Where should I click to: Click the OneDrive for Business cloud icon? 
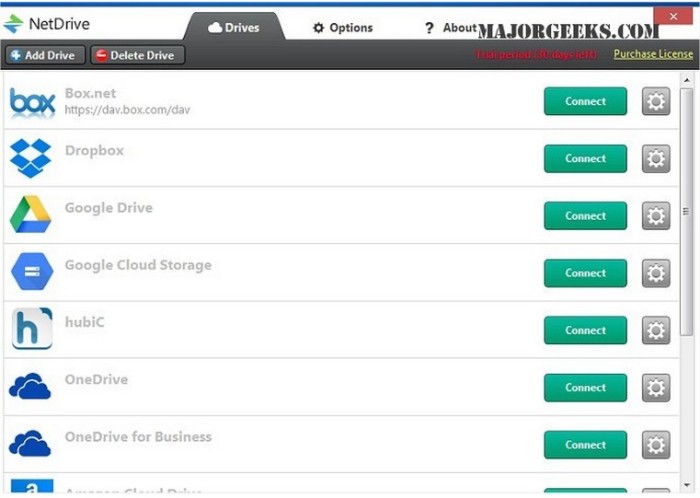click(30, 443)
